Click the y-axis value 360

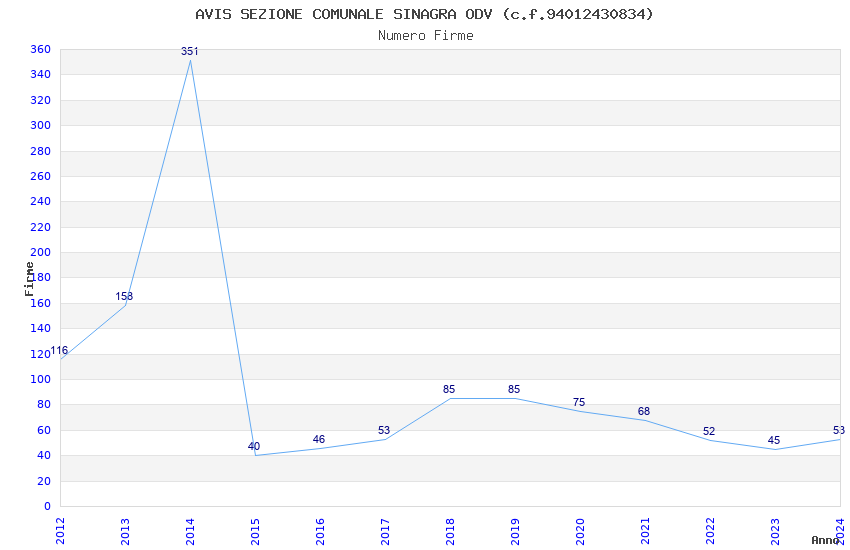41,49
